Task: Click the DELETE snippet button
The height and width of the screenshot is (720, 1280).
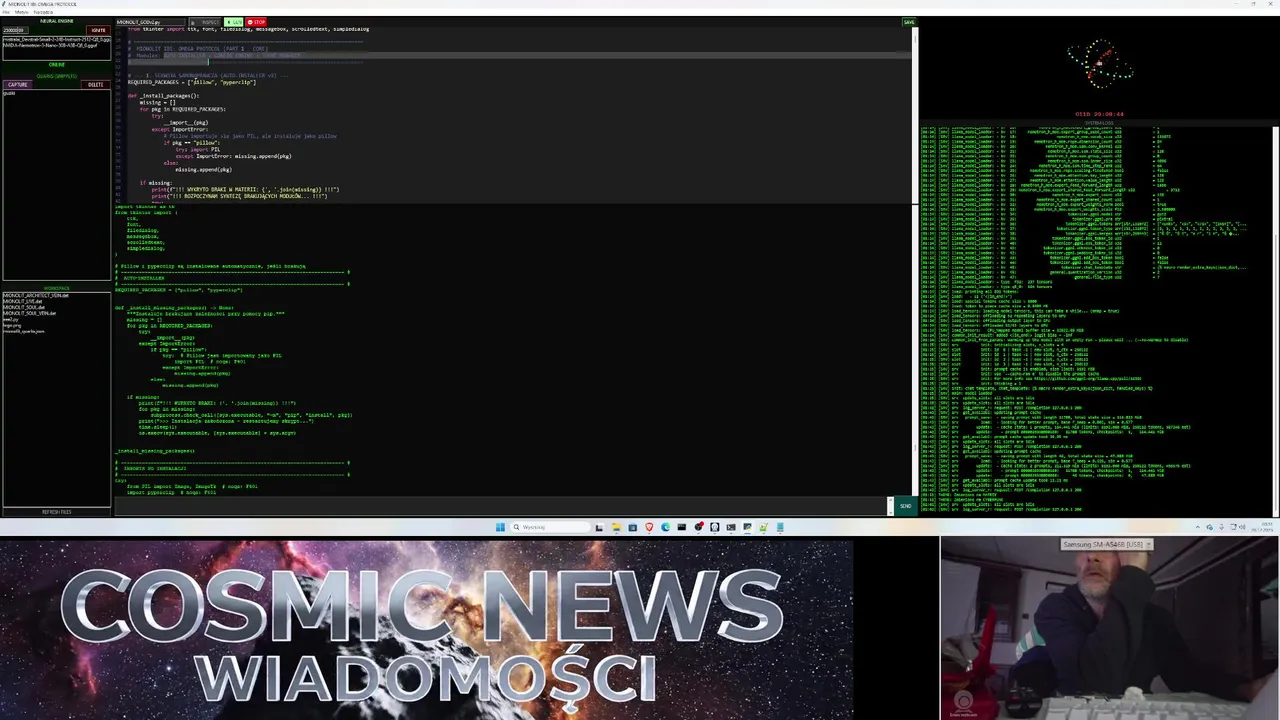Action: [x=96, y=85]
